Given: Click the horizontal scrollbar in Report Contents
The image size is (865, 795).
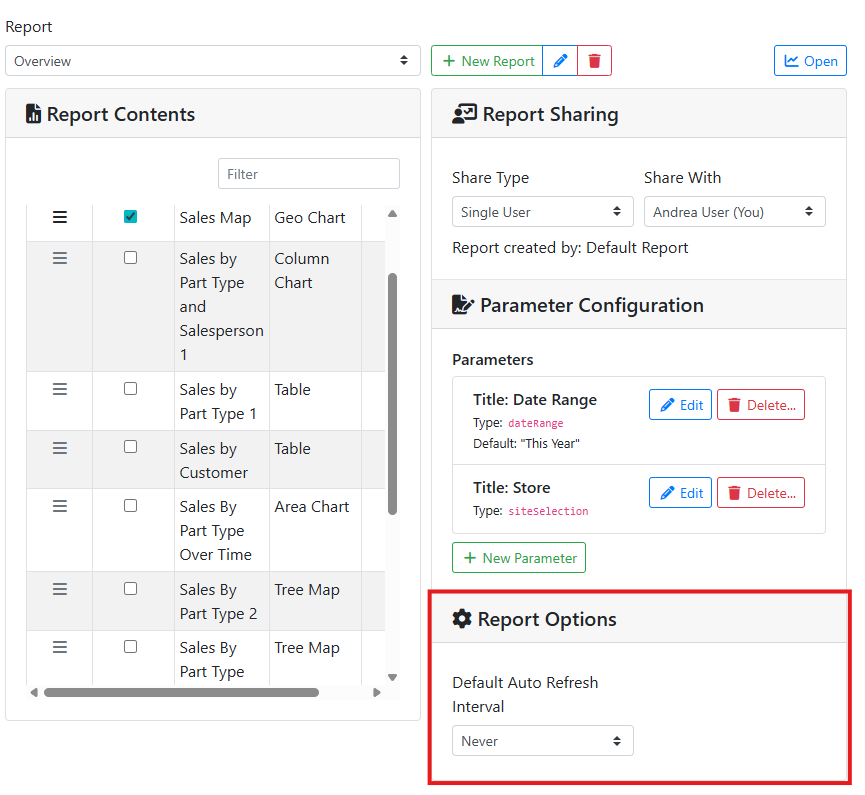Looking at the screenshot, I should point(181,692).
